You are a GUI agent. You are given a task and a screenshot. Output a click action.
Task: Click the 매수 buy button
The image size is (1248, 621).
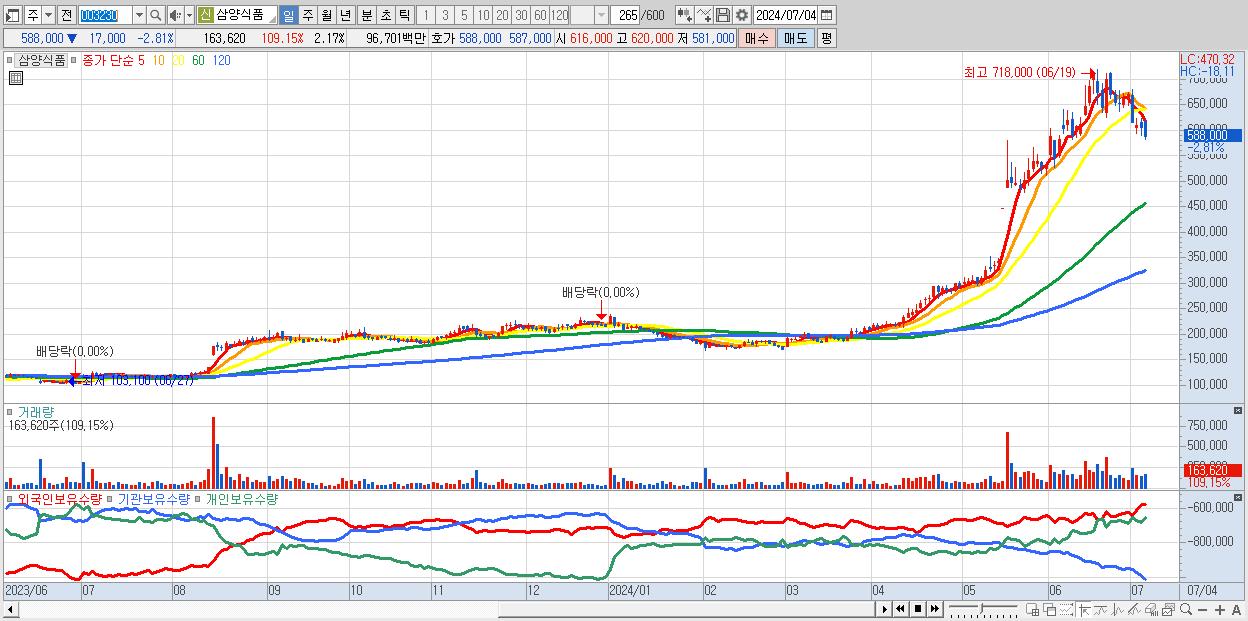(x=757, y=38)
